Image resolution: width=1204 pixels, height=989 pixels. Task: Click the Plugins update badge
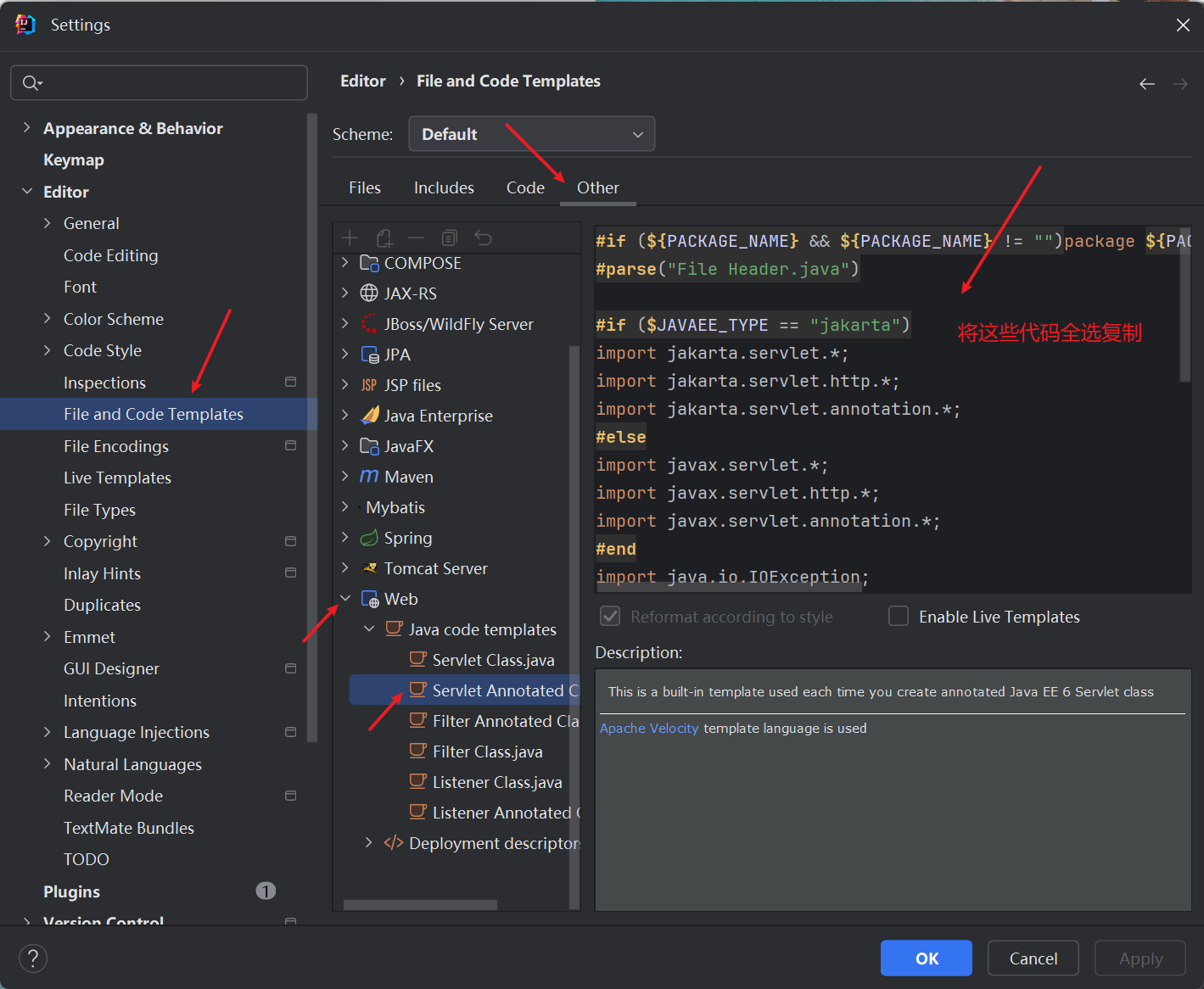[x=266, y=891]
